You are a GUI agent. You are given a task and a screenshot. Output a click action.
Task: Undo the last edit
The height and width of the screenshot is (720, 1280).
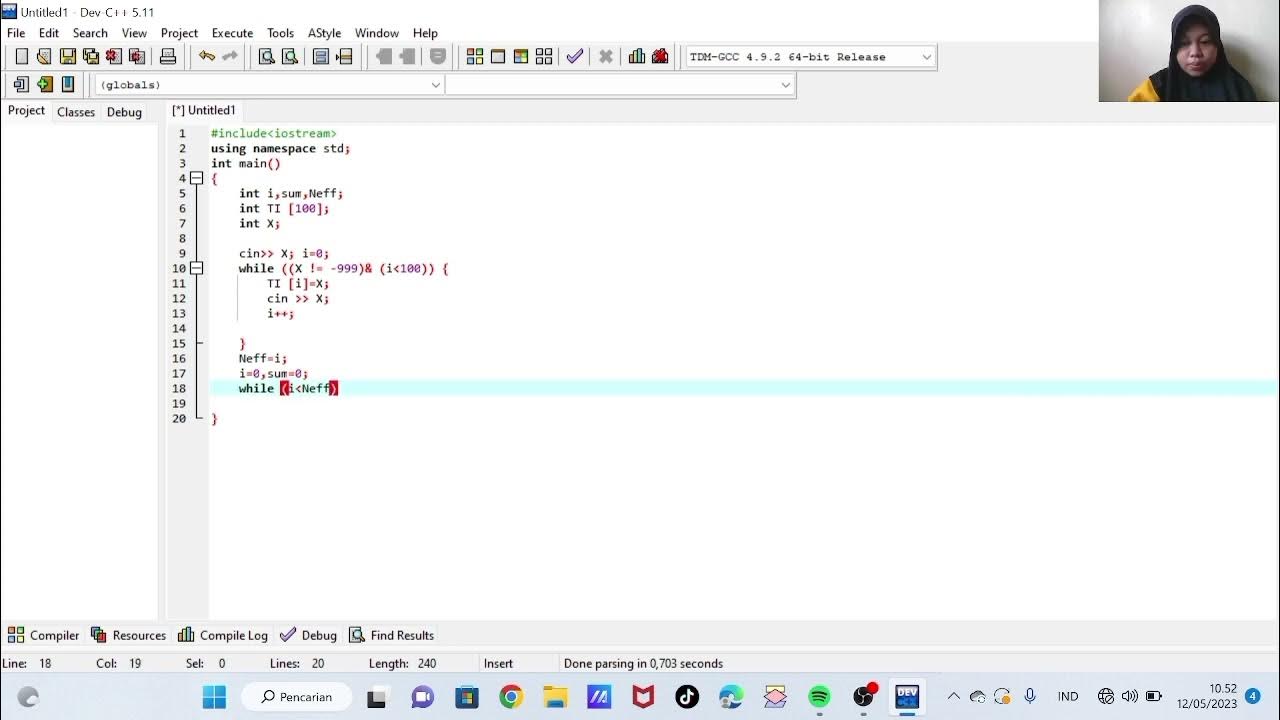[x=207, y=57]
